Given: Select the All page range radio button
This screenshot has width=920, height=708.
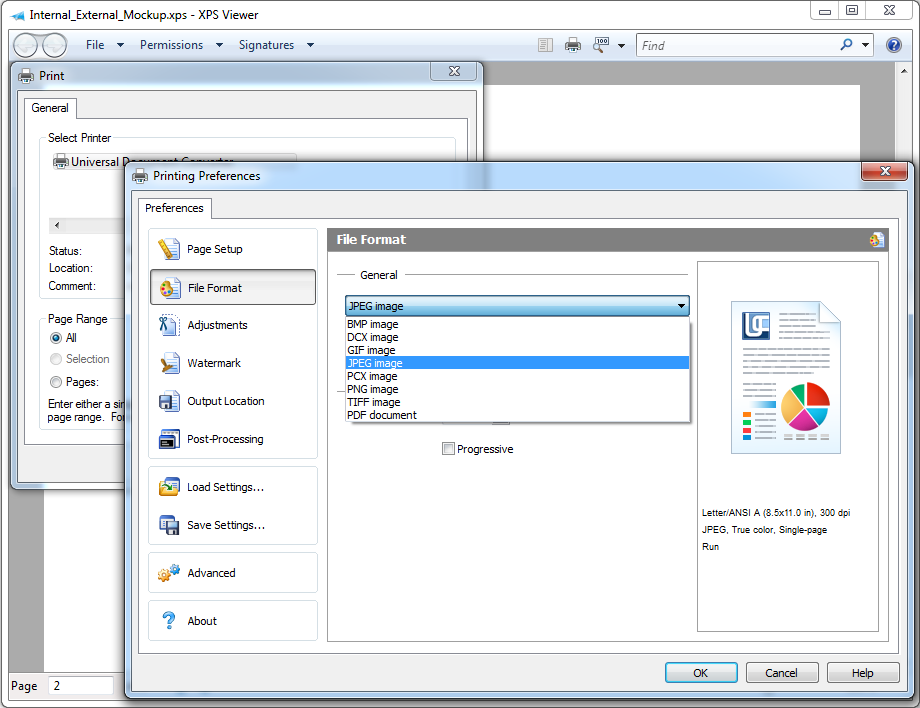Looking at the screenshot, I should pyautogui.click(x=56, y=338).
